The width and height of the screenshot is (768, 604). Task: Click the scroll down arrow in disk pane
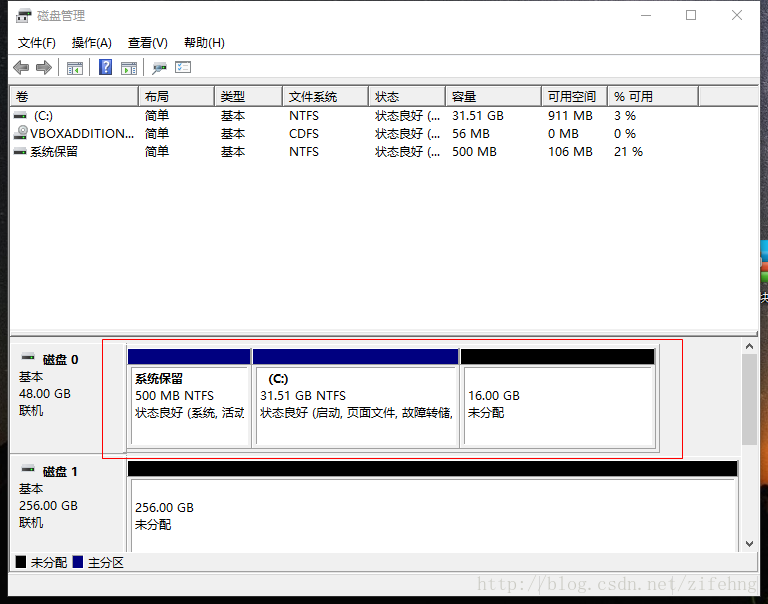tap(749, 544)
